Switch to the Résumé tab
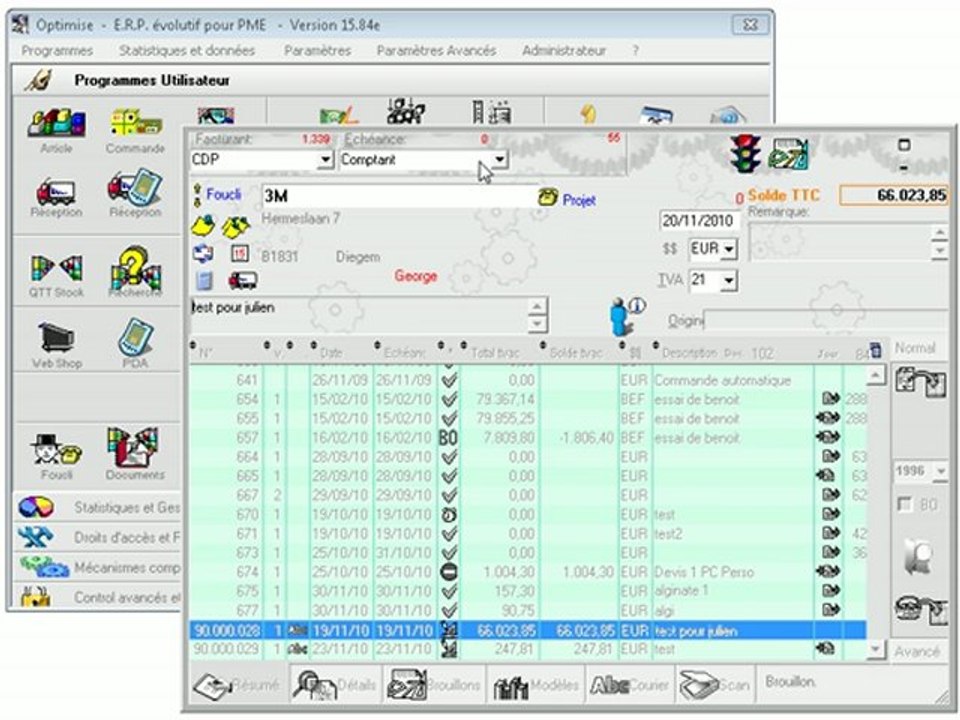960x720 pixels. tap(236, 685)
